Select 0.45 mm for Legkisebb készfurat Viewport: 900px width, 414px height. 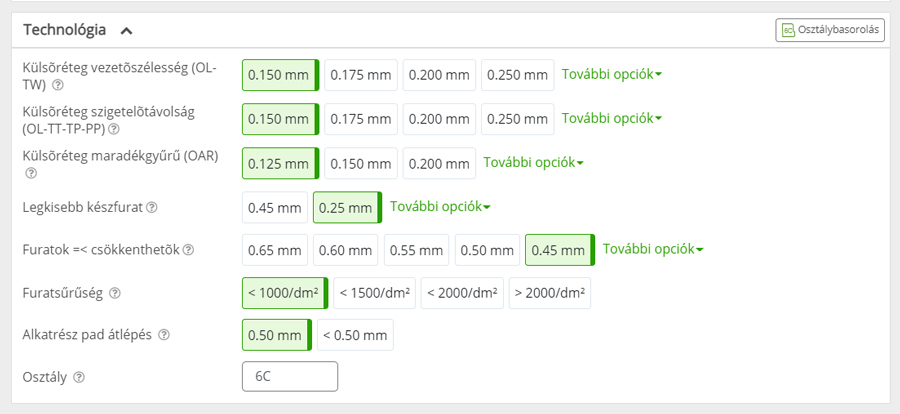click(274, 208)
